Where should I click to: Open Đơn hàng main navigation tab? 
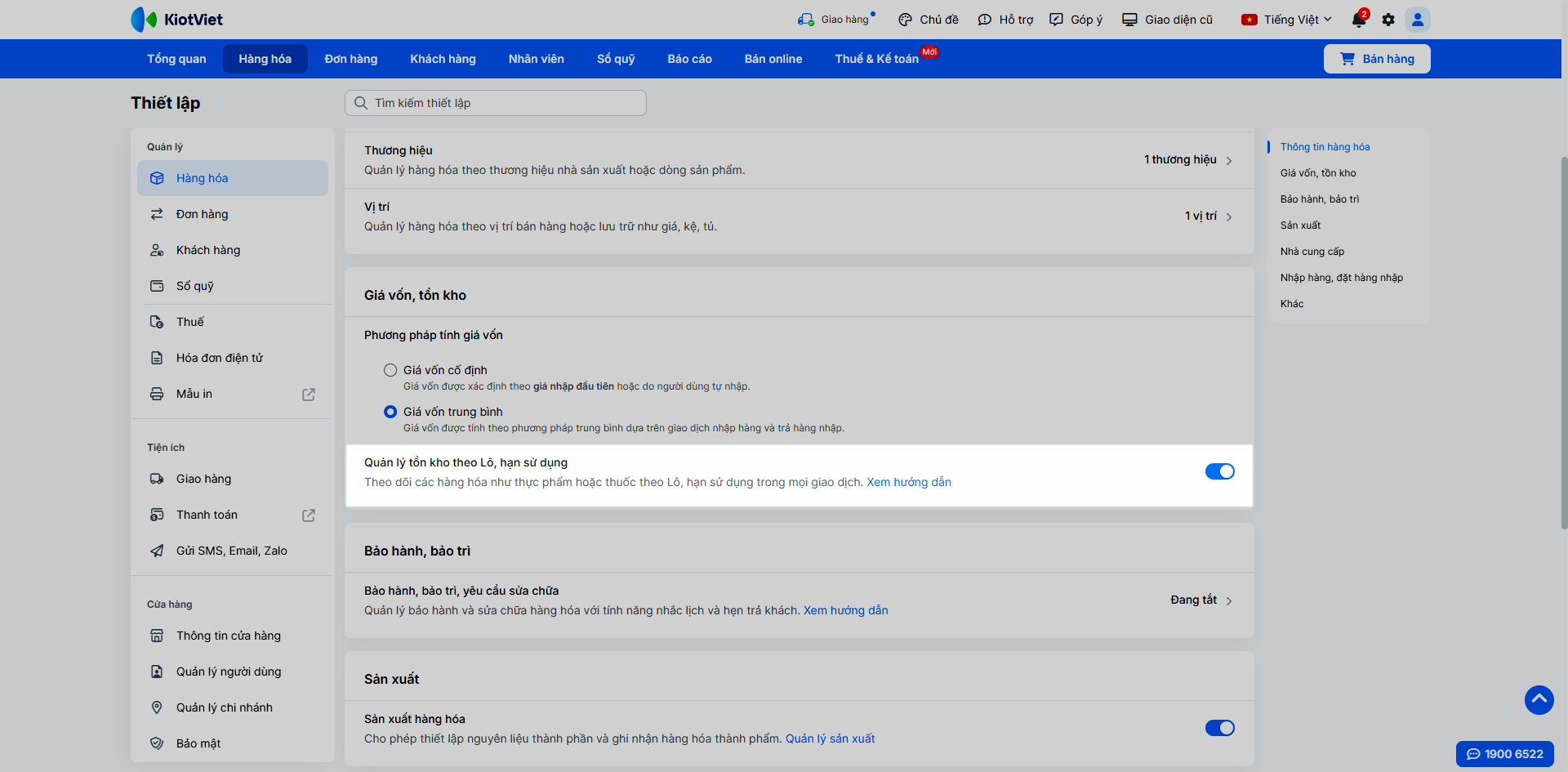351,59
